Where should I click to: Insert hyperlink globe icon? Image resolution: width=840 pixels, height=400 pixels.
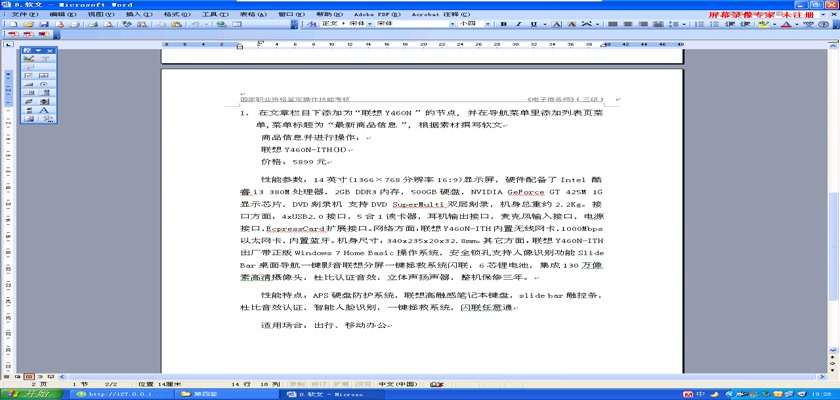221,24
